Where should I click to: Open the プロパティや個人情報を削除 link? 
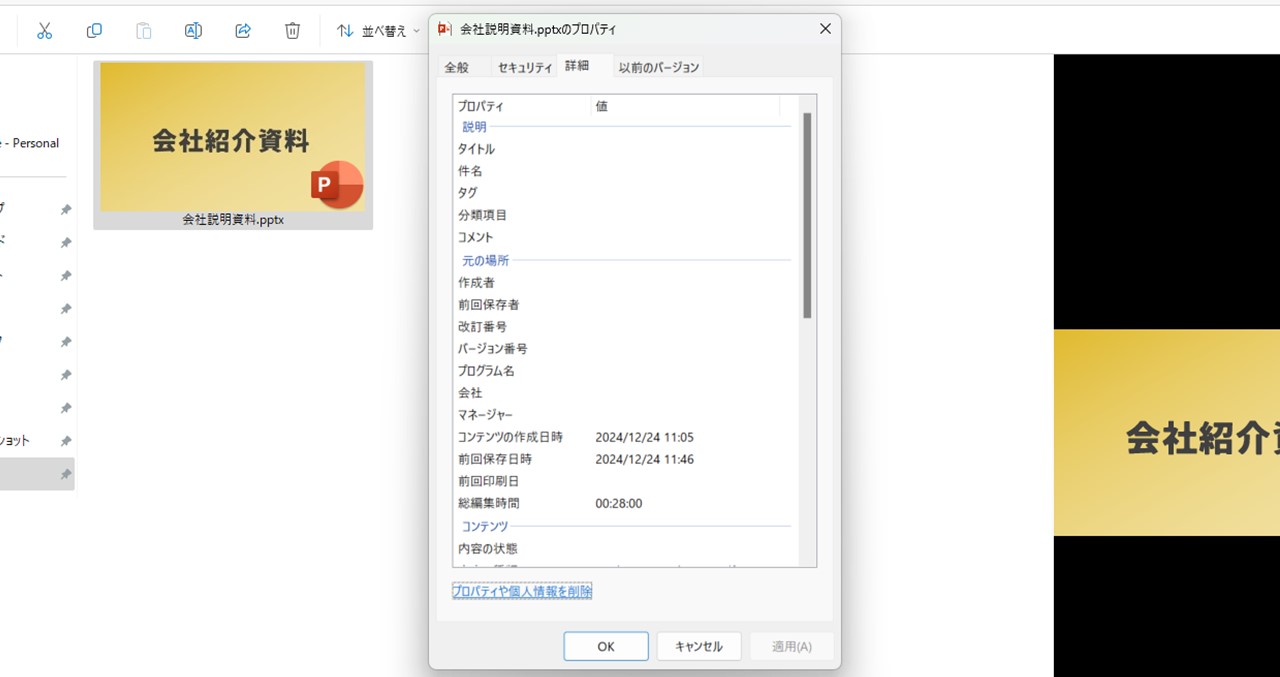[522, 591]
